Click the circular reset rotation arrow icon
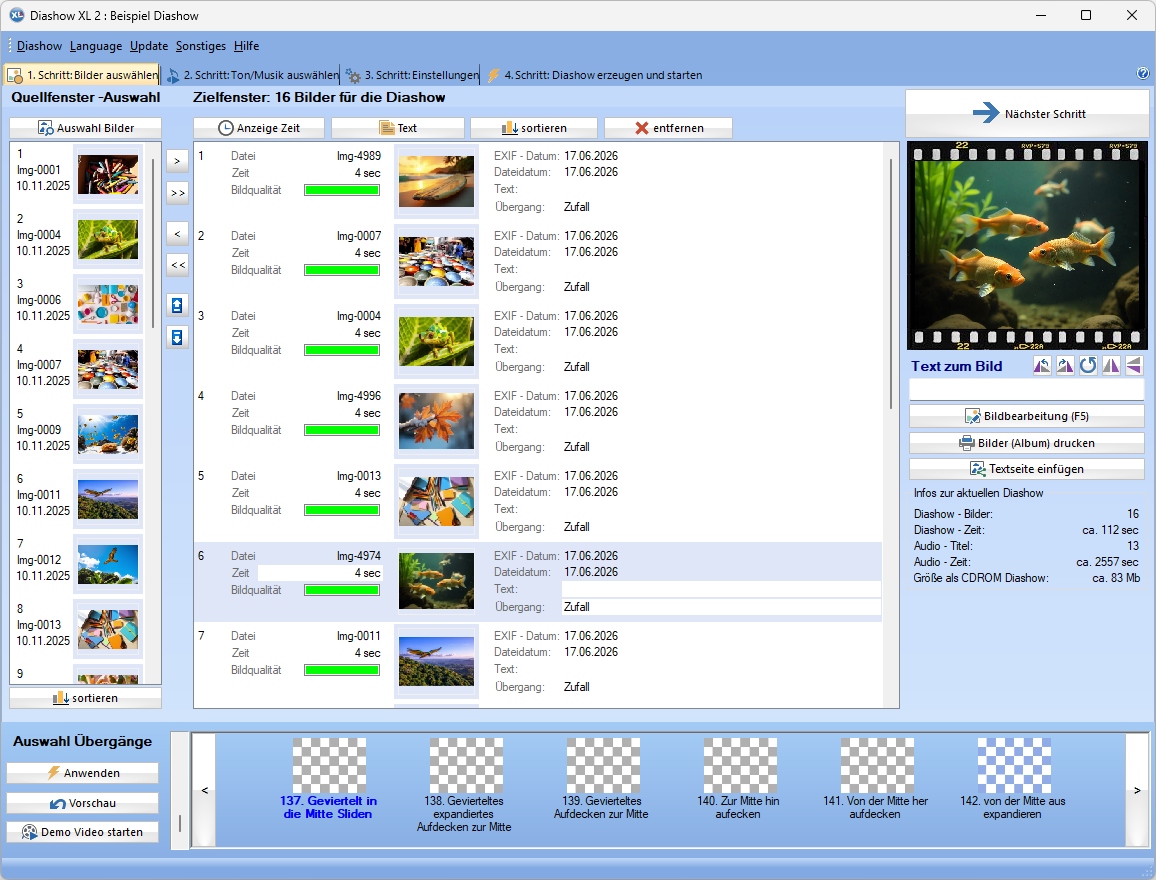The image size is (1156, 880). coord(1088,366)
